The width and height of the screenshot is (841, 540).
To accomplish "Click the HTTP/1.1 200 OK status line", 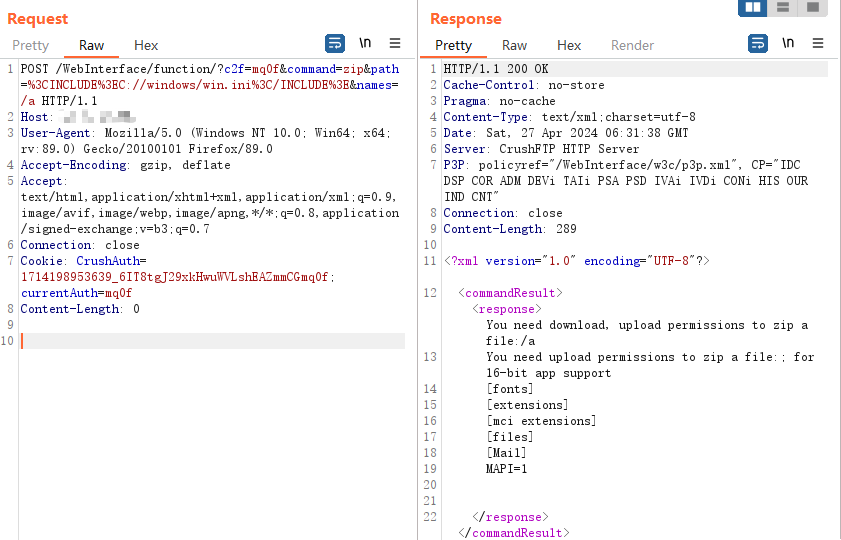I will (496, 69).
